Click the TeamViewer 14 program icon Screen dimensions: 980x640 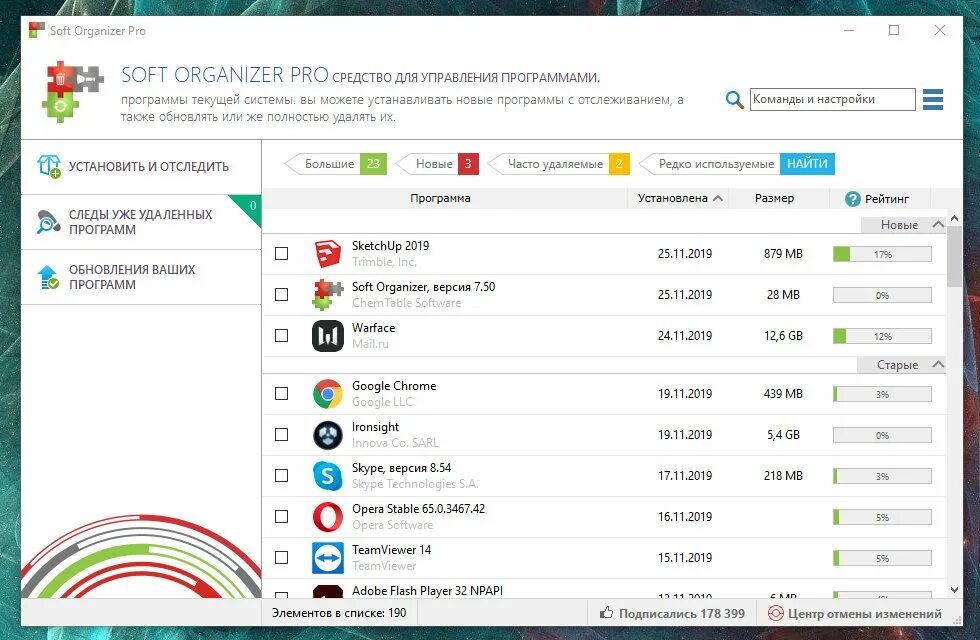coord(328,558)
